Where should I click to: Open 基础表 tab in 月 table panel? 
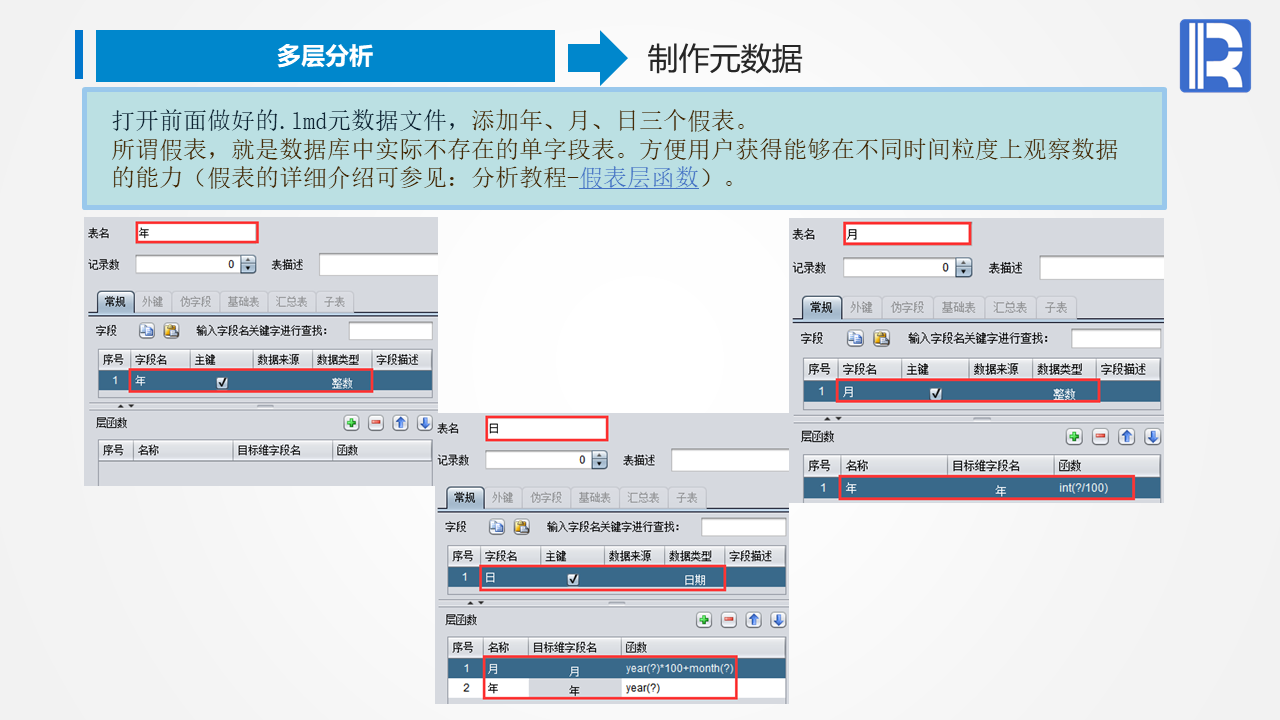[958, 307]
